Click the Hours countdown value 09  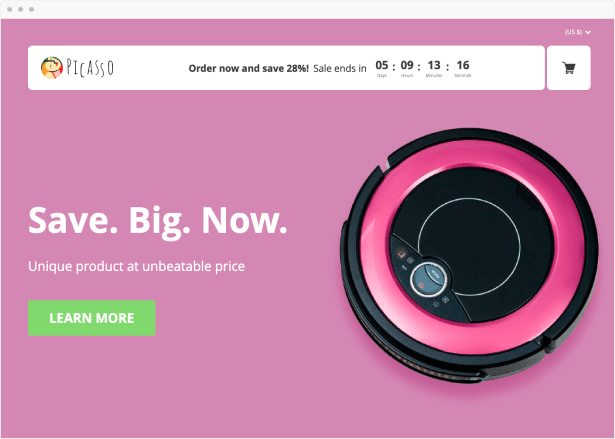407,65
